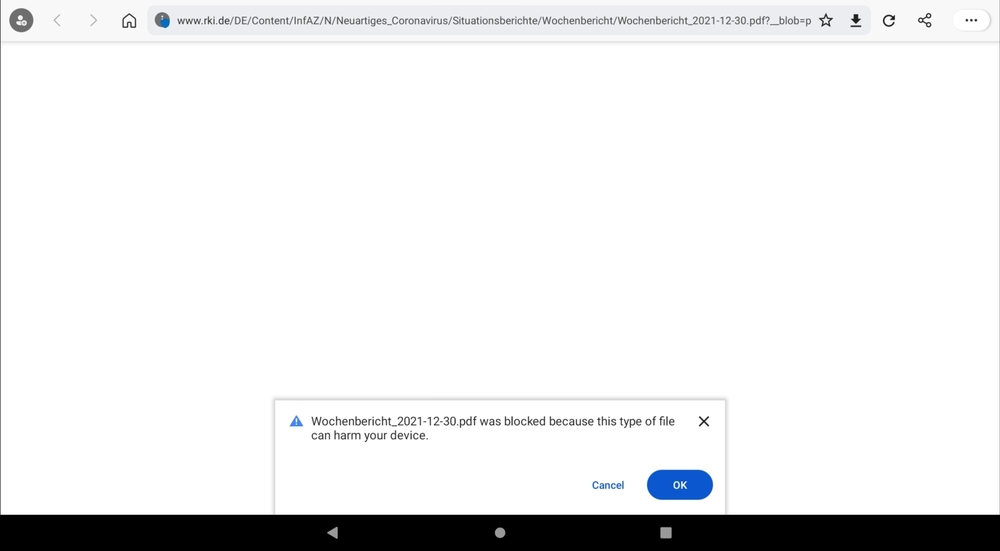
Task: Open downloads via the download icon
Action: [x=856, y=20]
